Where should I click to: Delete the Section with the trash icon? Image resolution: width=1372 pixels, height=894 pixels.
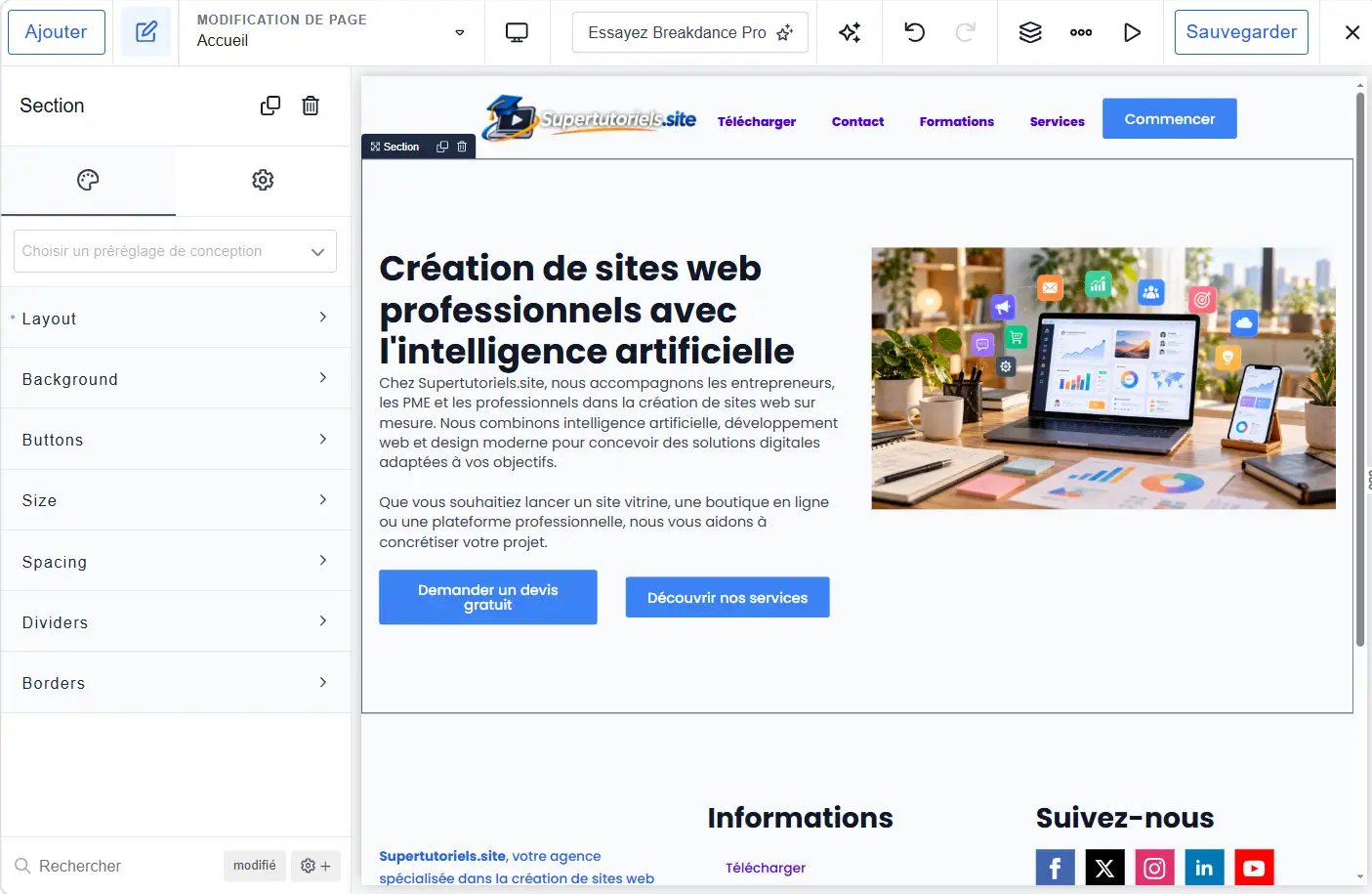click(x=311, y=106)
